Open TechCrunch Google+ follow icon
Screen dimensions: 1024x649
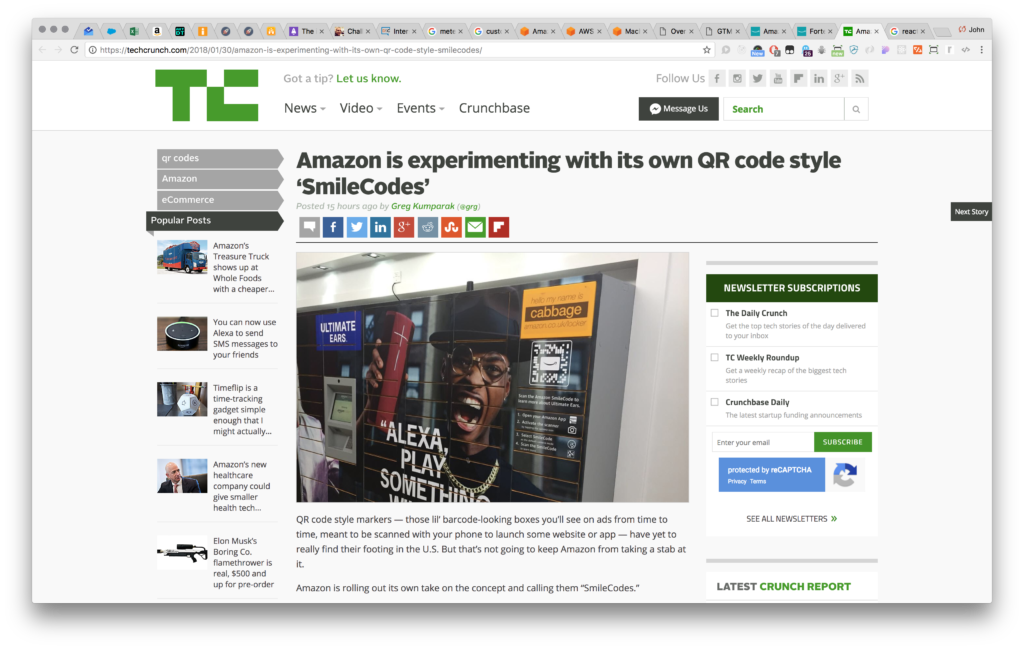(839, 79)
